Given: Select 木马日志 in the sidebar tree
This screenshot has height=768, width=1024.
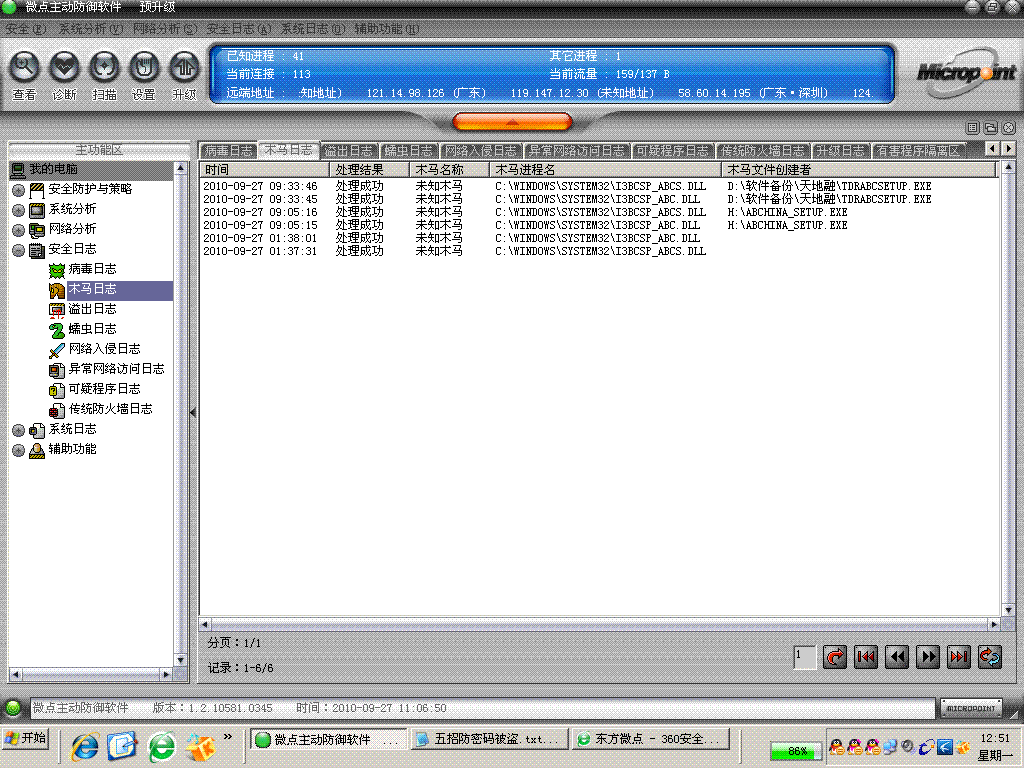Looking at the screenshot, I should coord(92,289).
